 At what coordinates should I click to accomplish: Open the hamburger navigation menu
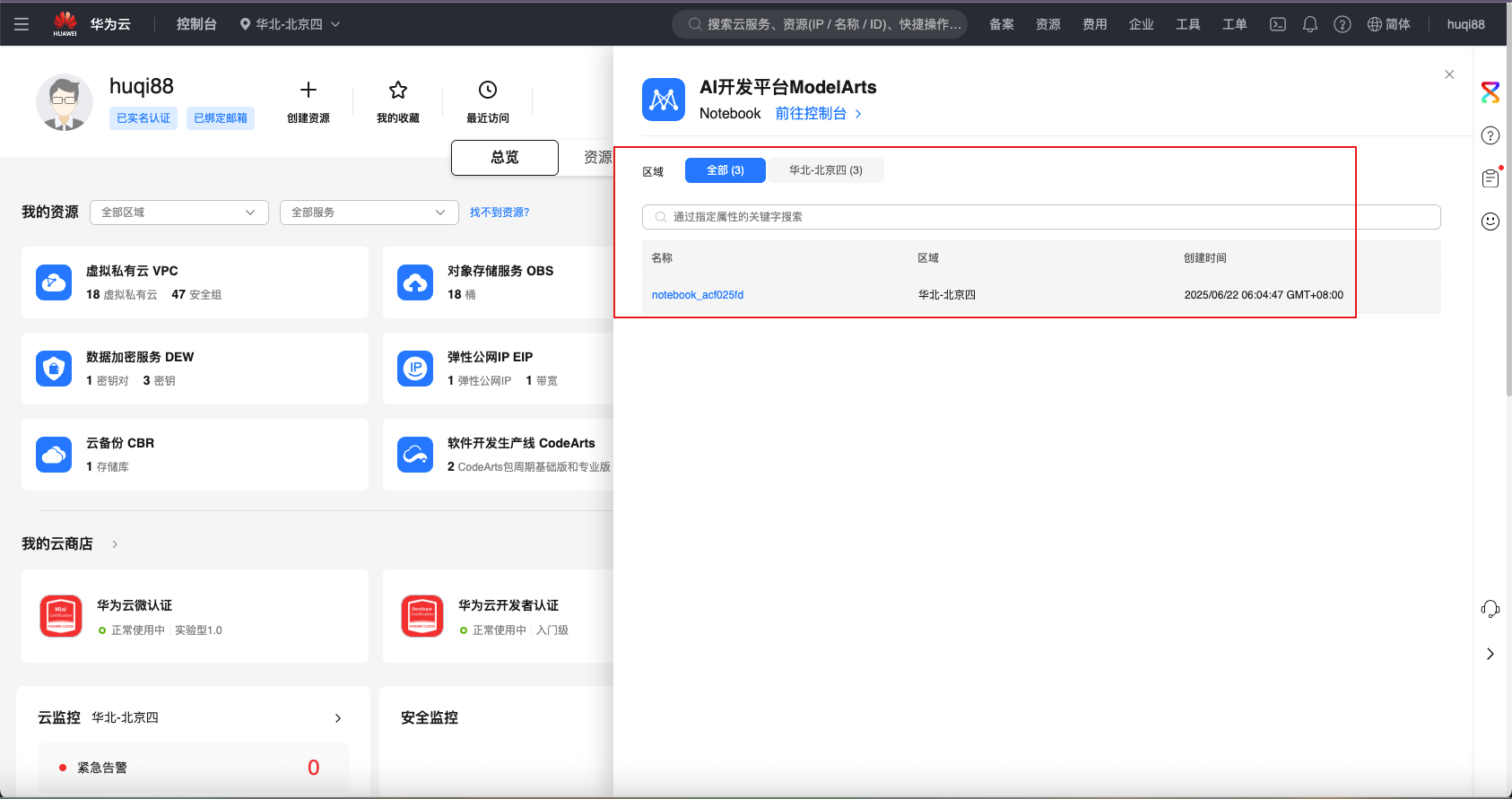22,24
